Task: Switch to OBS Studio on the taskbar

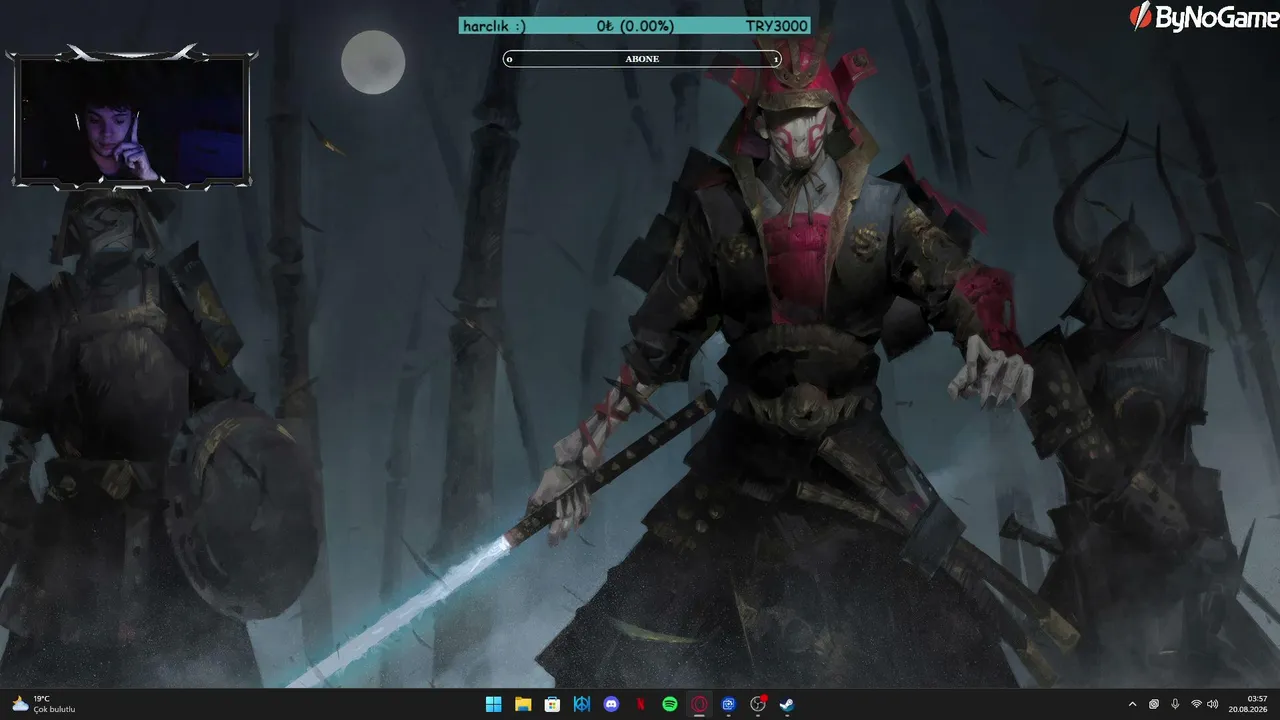Action: click(758, 704)
